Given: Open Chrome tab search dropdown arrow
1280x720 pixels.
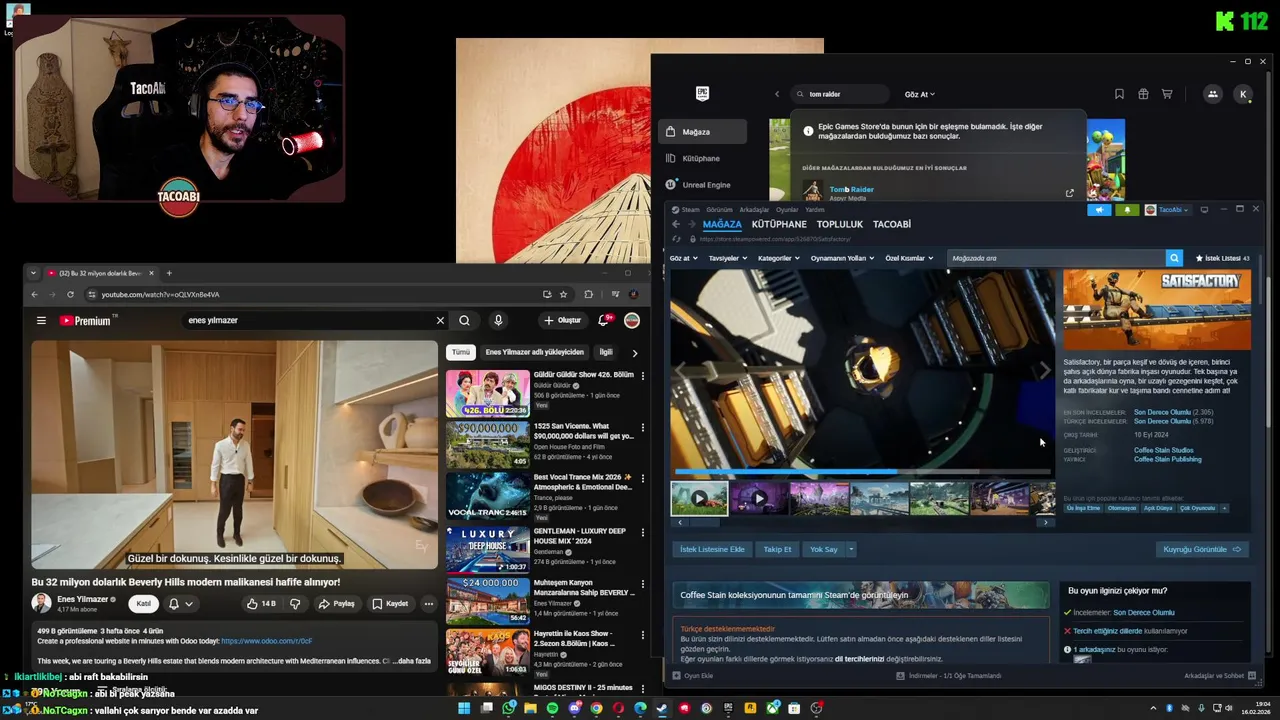Looking at the screenshot, I should click(33, 273).
